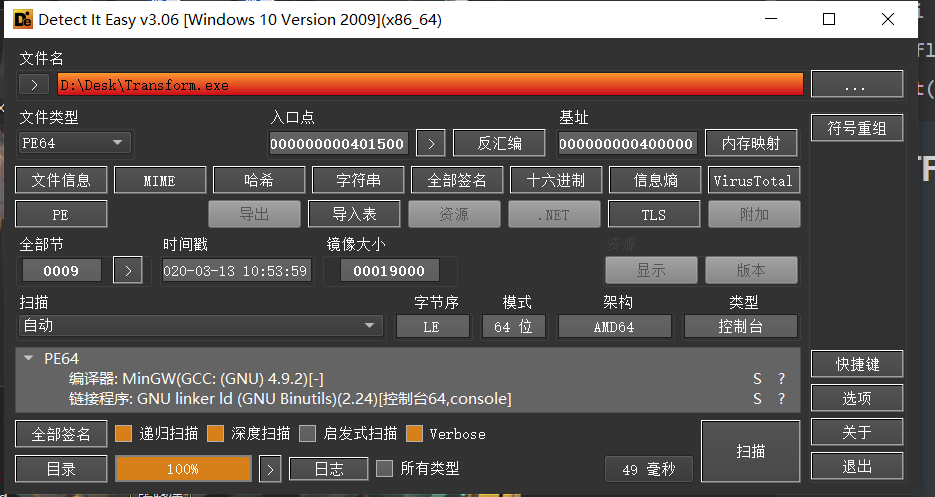Screen dimensions: 935x497
Task: Open the 自动 scan mode dropdown
Action: click(x=200, y=326)
